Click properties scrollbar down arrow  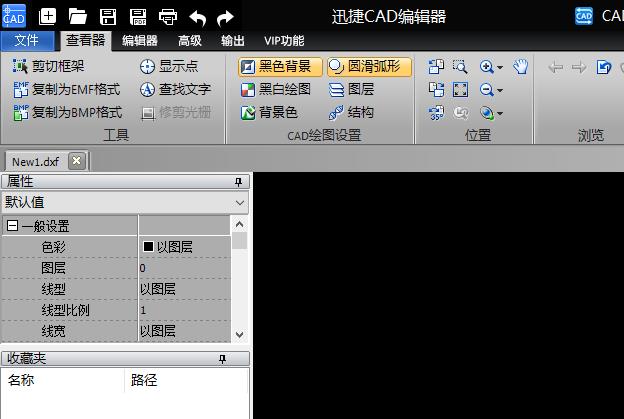(240, 335)
